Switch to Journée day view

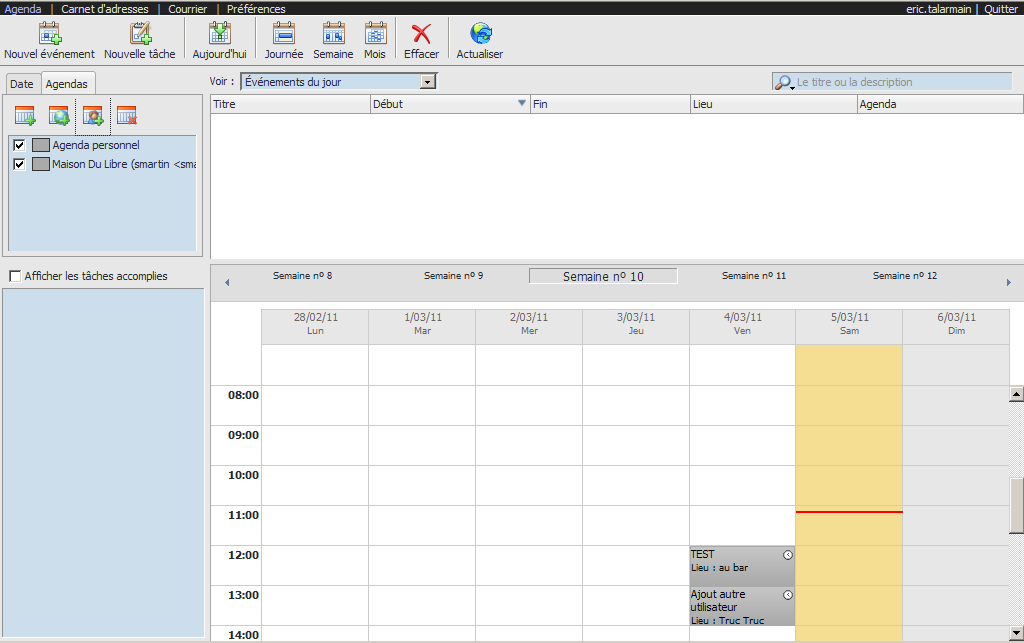[284, 34]
